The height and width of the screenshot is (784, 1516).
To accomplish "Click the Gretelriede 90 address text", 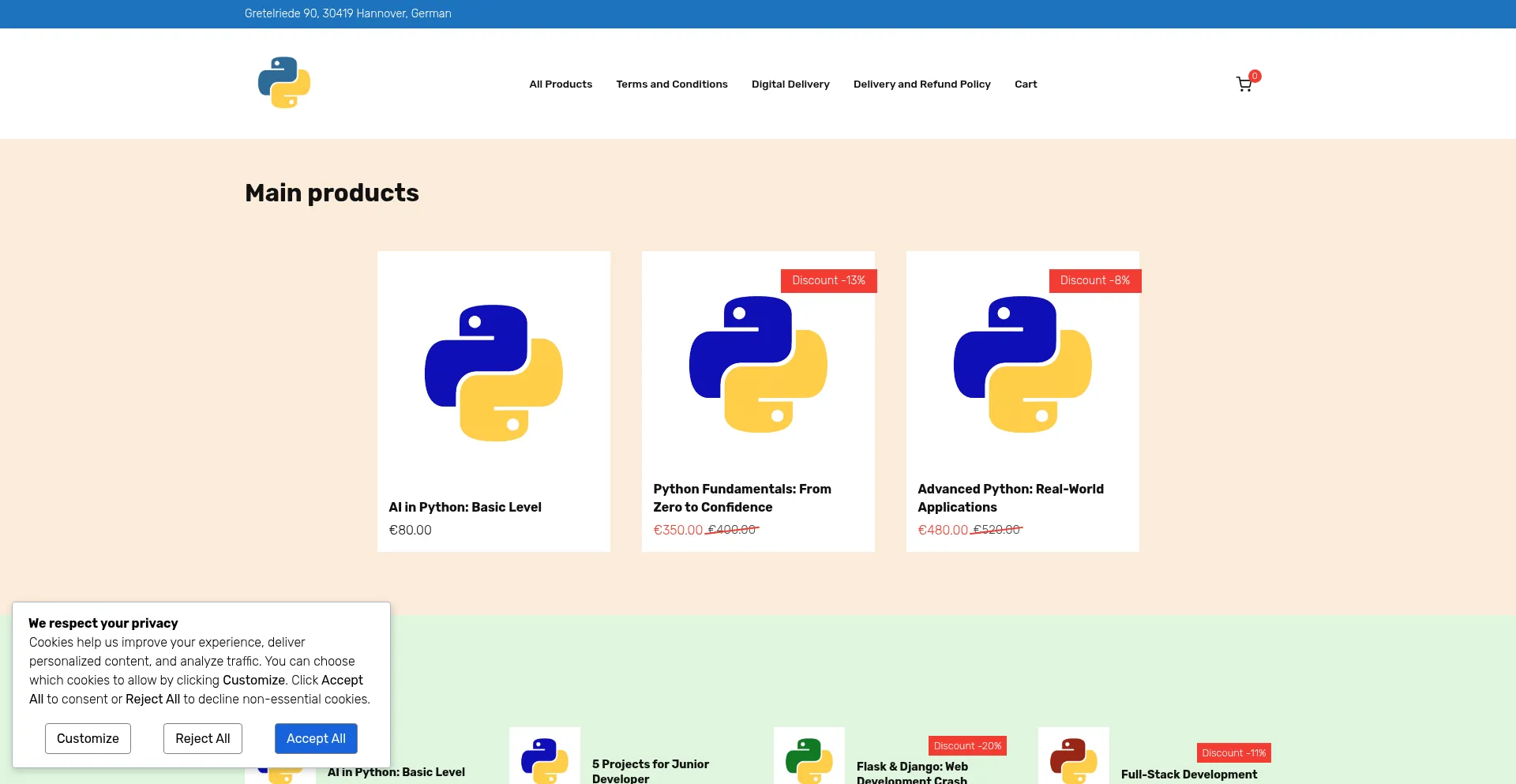I will click(348, 13).
